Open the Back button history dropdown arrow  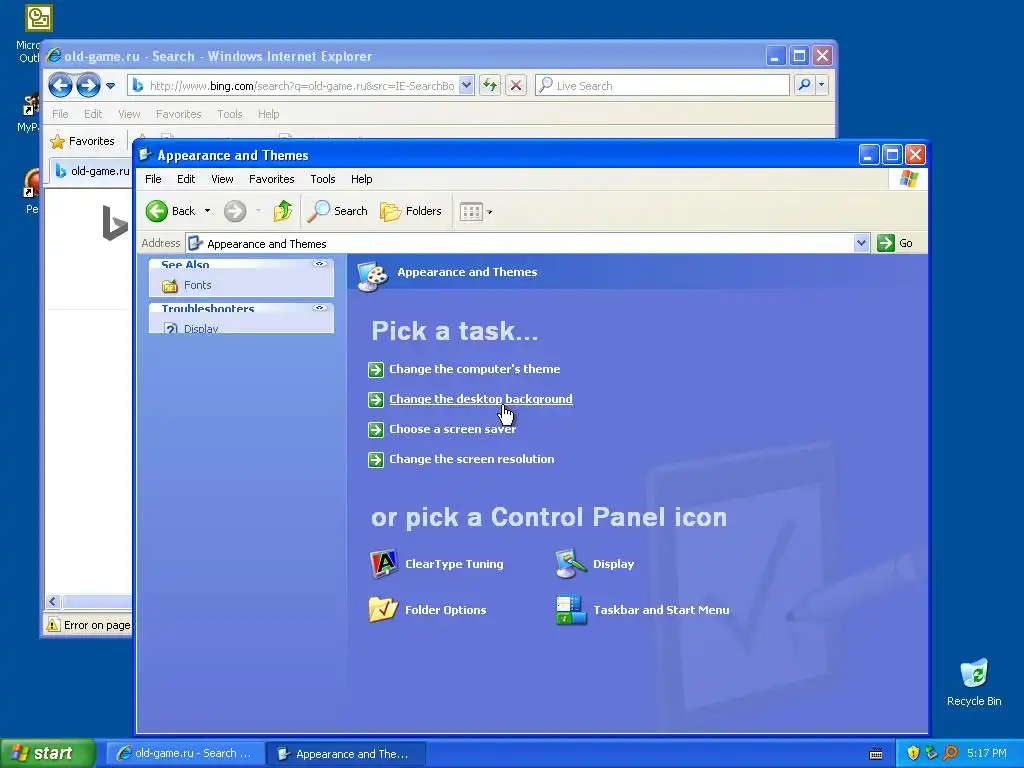pyautogui.click(x=208, y=211)
